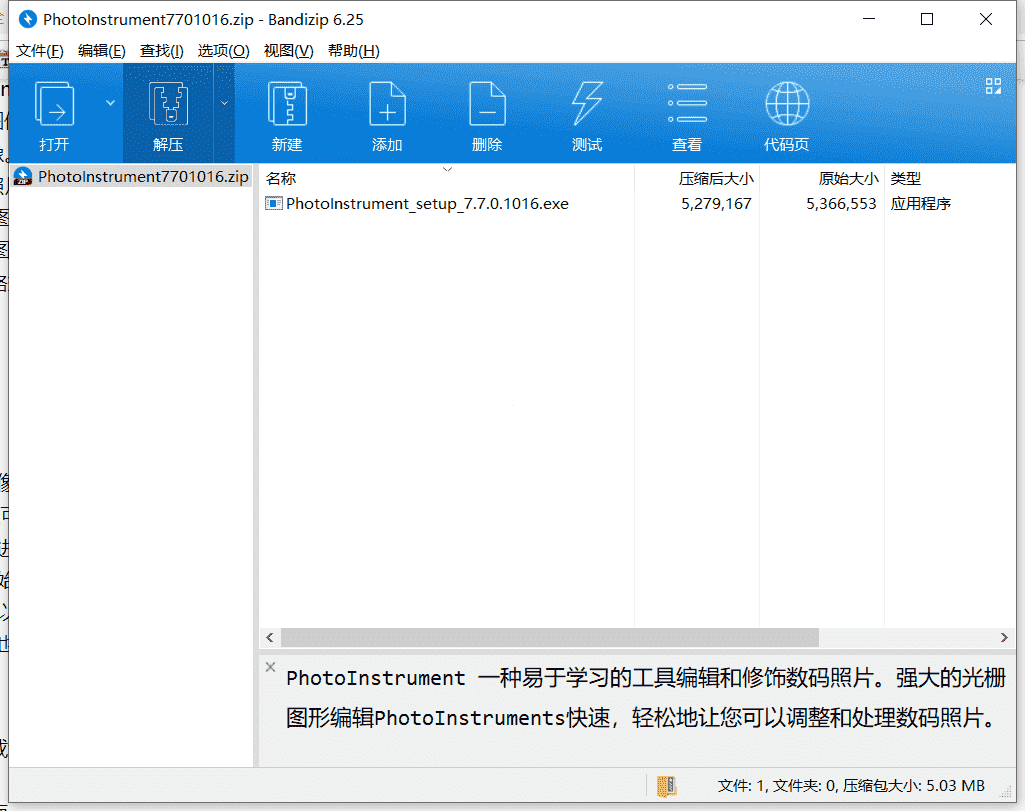Image resolution: width=1025 pixels, height=811 pixels.
Task: Expand the Open button dropdown arrow
Action: click(x=110, y=103)
